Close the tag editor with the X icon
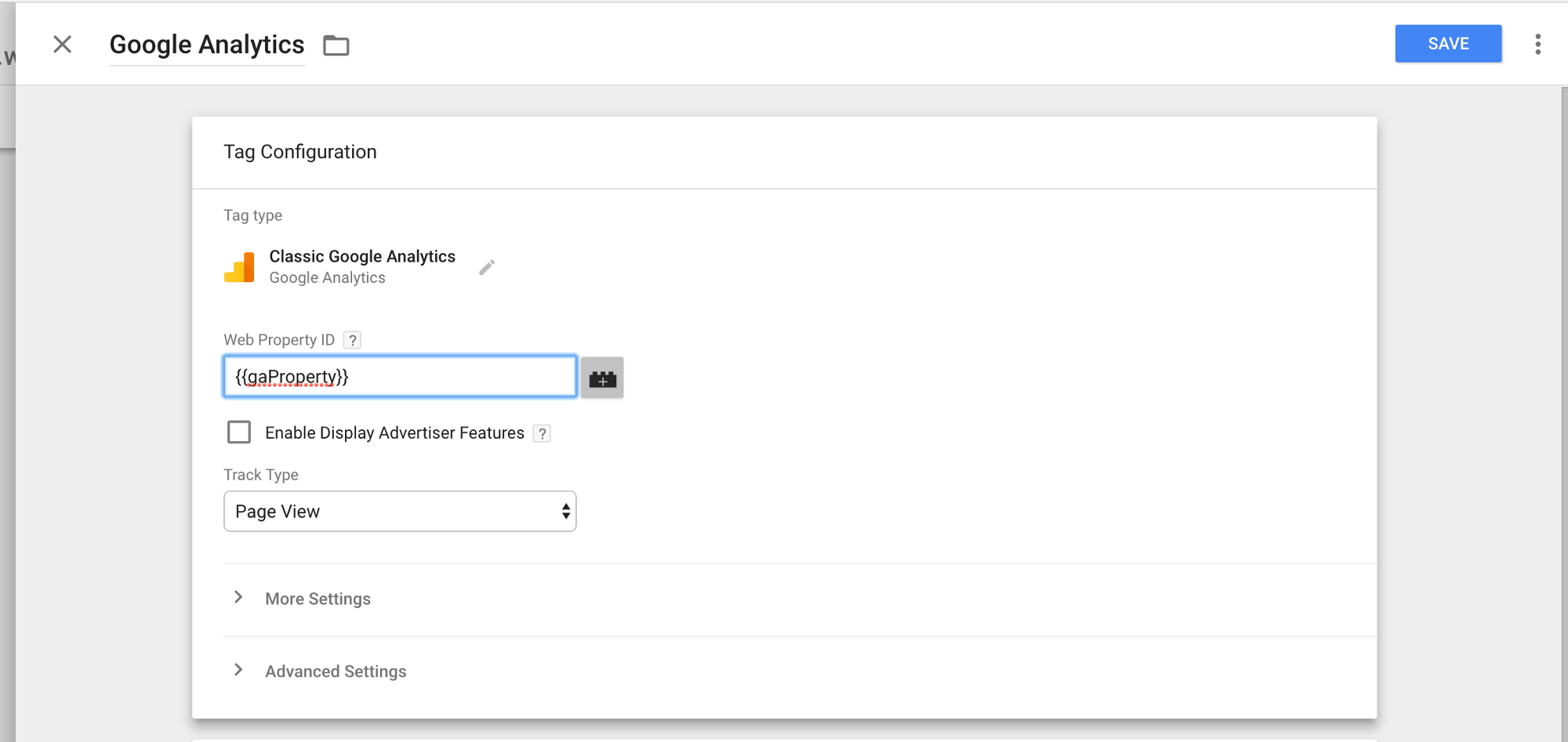Viewport: 1568px width, 742px height. [x=63, y=44]
